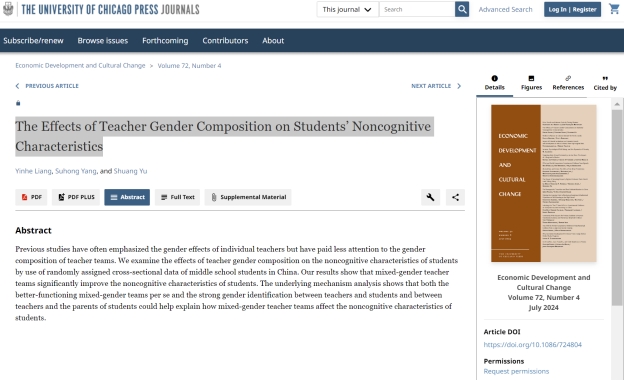Open the PDF PLUS version

click(x=76, y=197)
